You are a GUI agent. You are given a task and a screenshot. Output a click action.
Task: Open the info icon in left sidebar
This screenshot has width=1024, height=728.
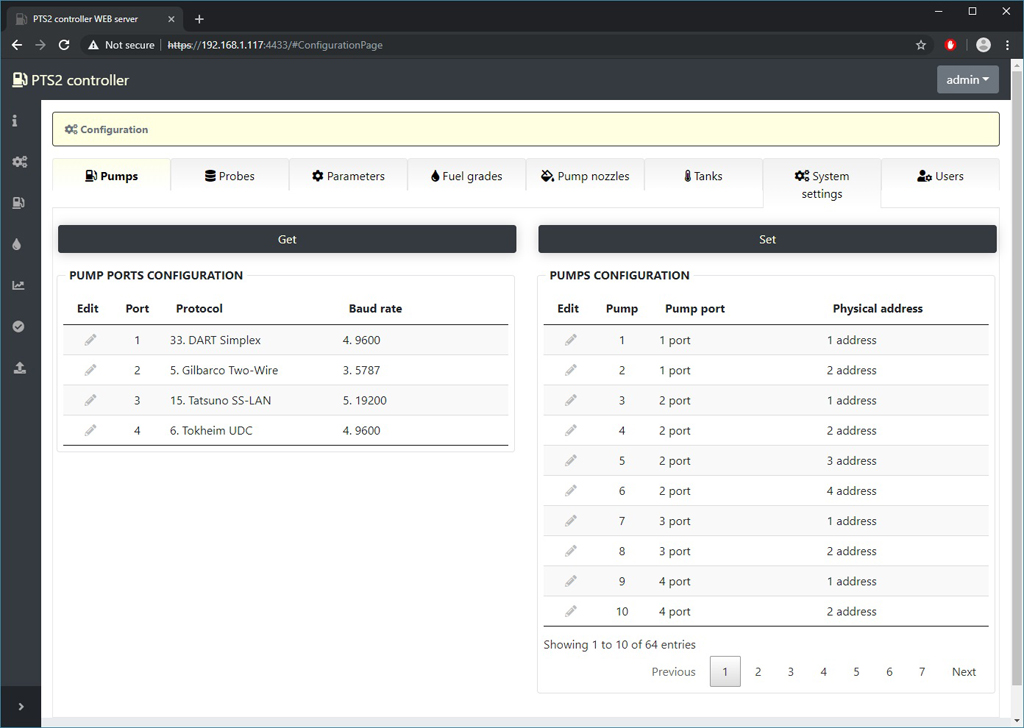pos(15,121)
